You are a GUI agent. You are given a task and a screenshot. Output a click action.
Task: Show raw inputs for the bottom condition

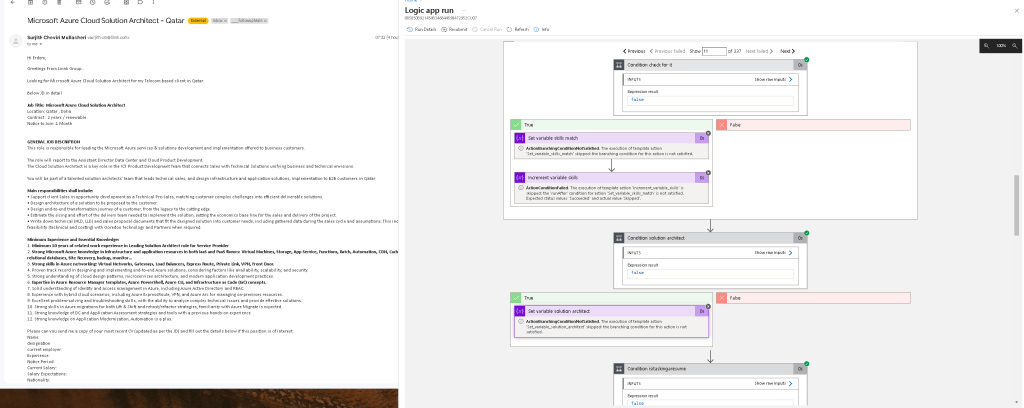click(x=773, y=383)
